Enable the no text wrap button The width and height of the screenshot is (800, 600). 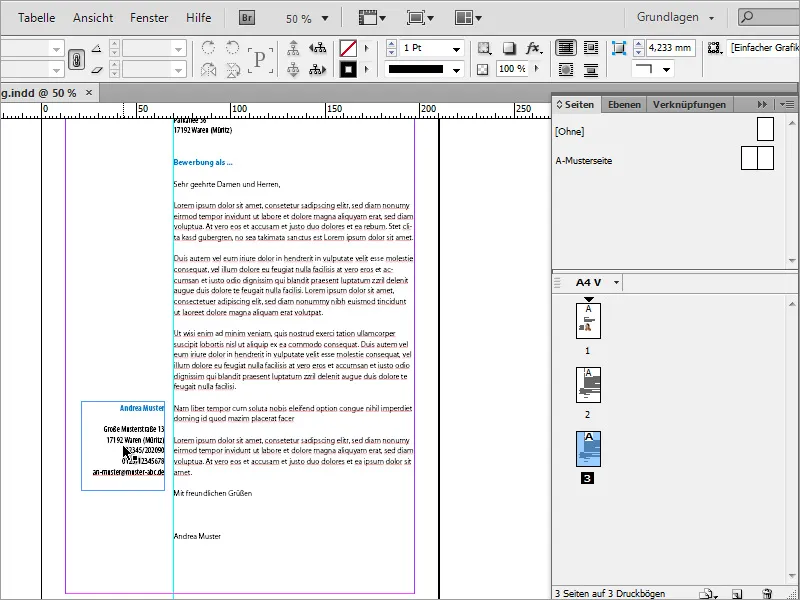click(566, 48)
